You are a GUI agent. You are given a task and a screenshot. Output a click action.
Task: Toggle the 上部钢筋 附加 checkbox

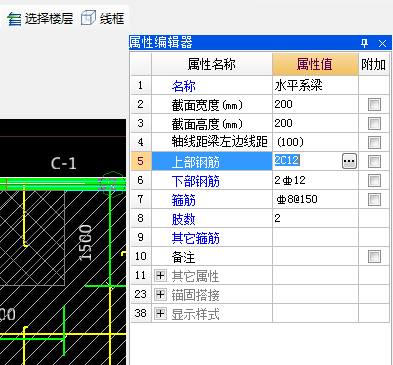click(374, 162)
